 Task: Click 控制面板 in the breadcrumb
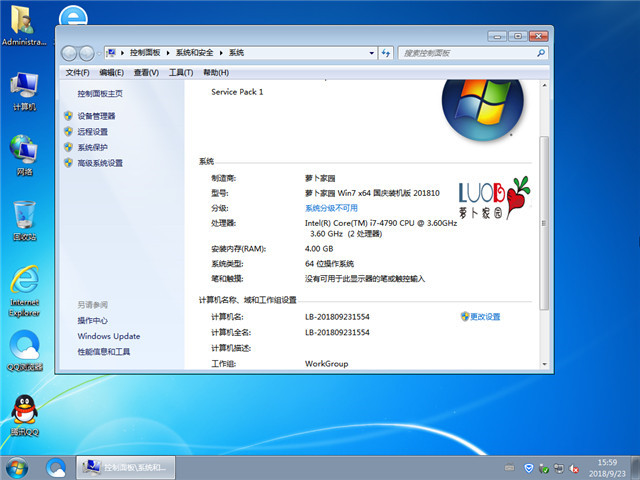(x=145, y=53)
